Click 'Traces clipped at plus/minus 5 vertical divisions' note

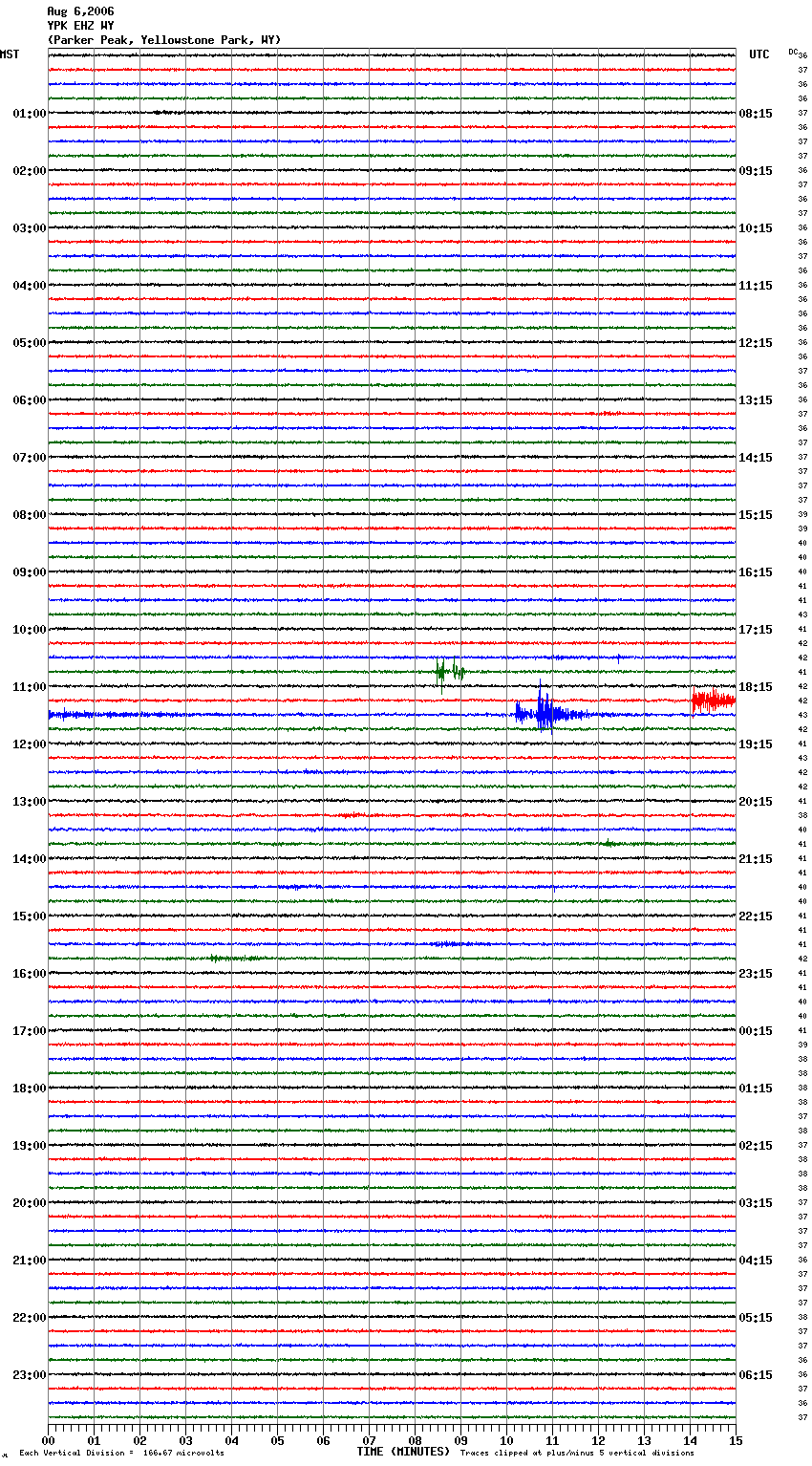[x=577, y=1453]
